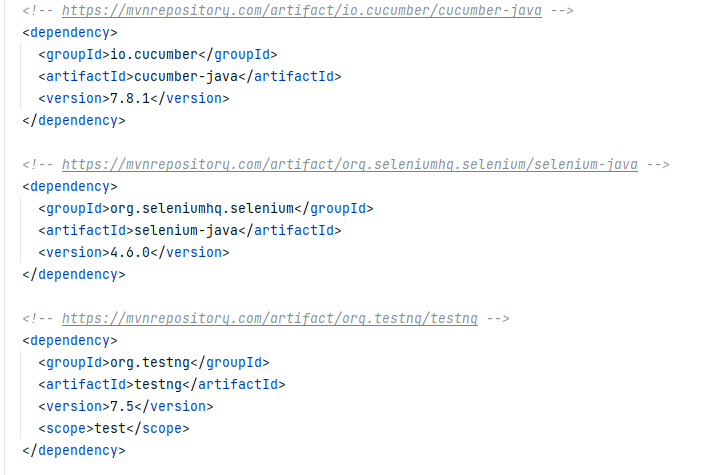Viewport: 706px width, 475px height.
Task: Click closing dependency tag below test scope
Action: (x=73, y=450)
